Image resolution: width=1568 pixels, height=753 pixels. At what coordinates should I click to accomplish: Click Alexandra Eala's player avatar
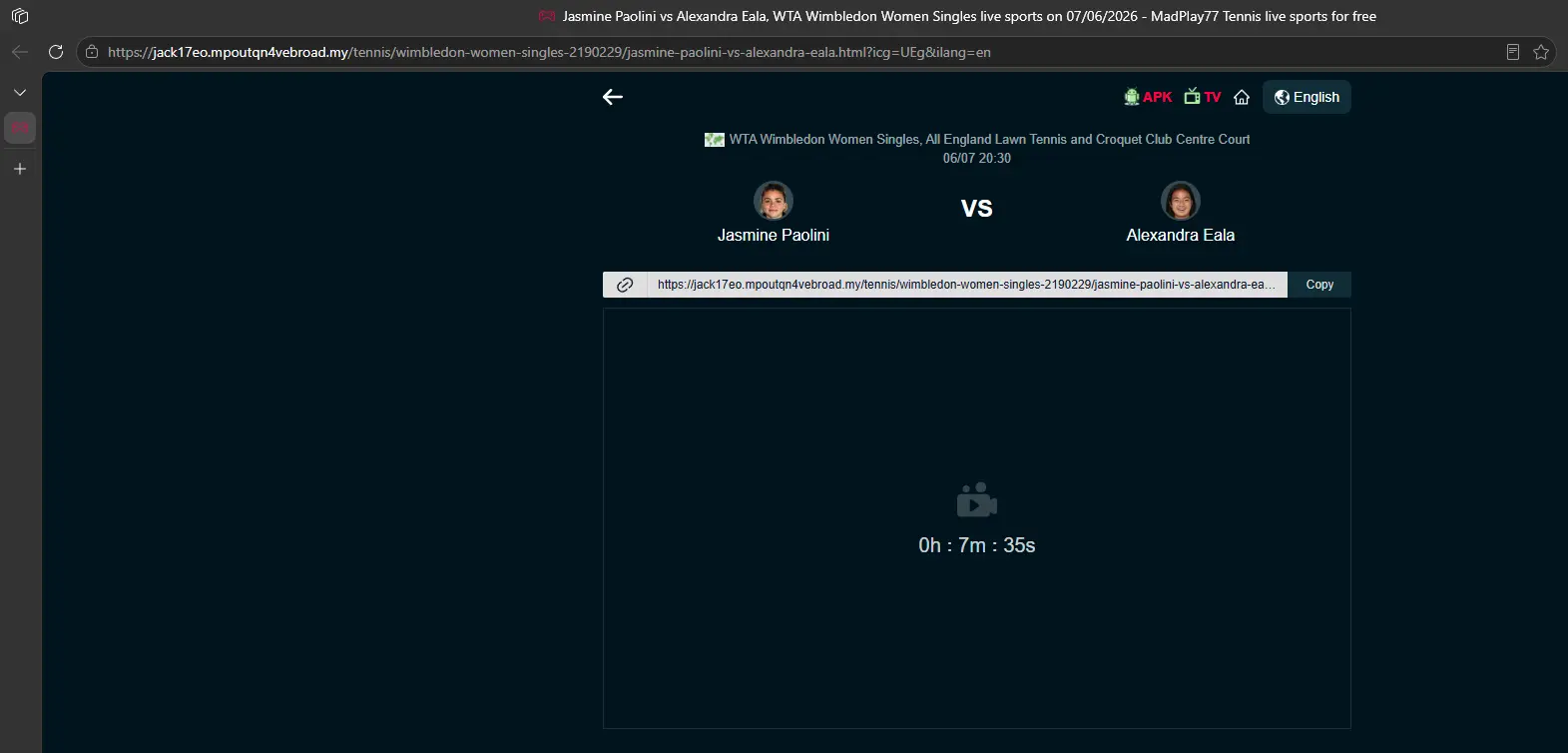click(1181, 201)
